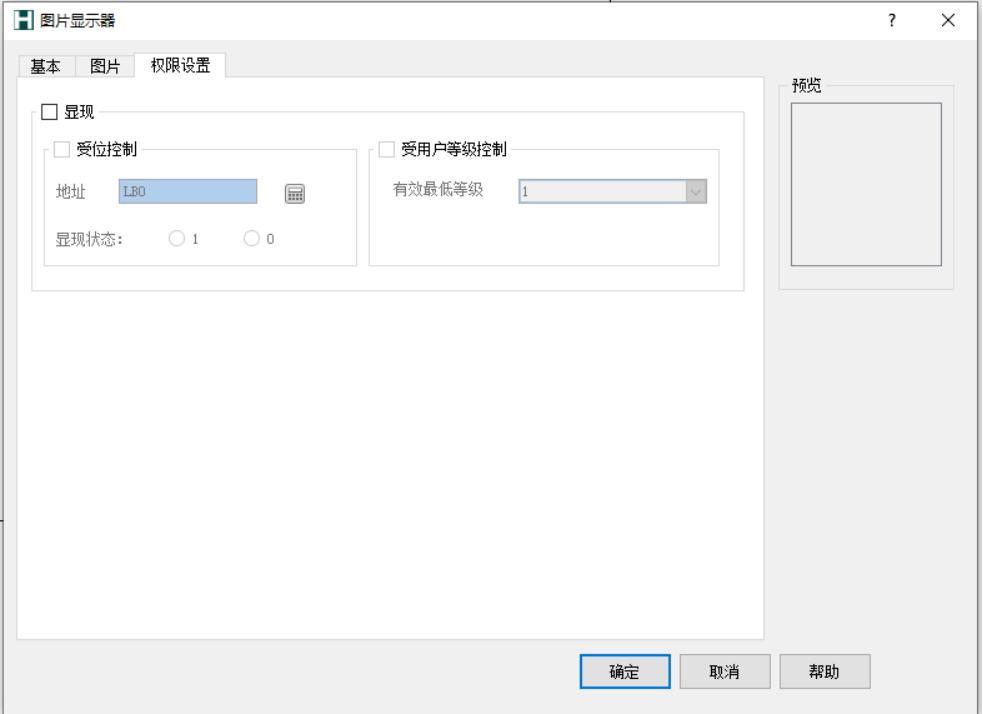Open the 有效最低等级 combo box

click(601, 192)
